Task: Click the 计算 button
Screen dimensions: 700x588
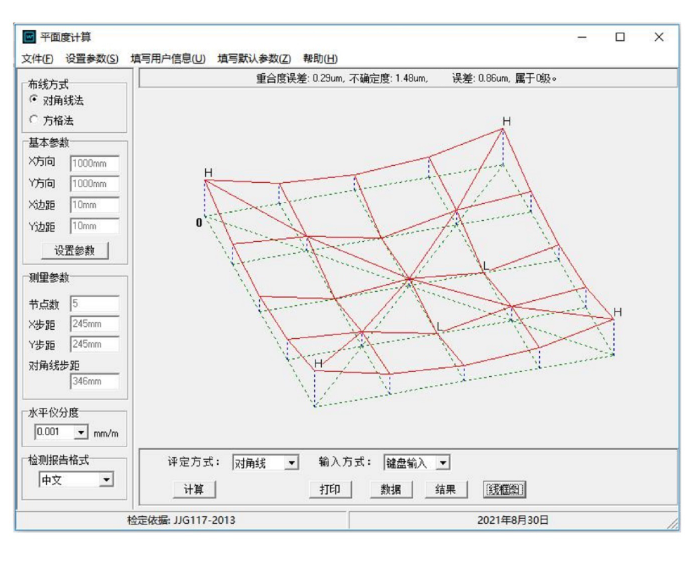Action: [194, 489]
